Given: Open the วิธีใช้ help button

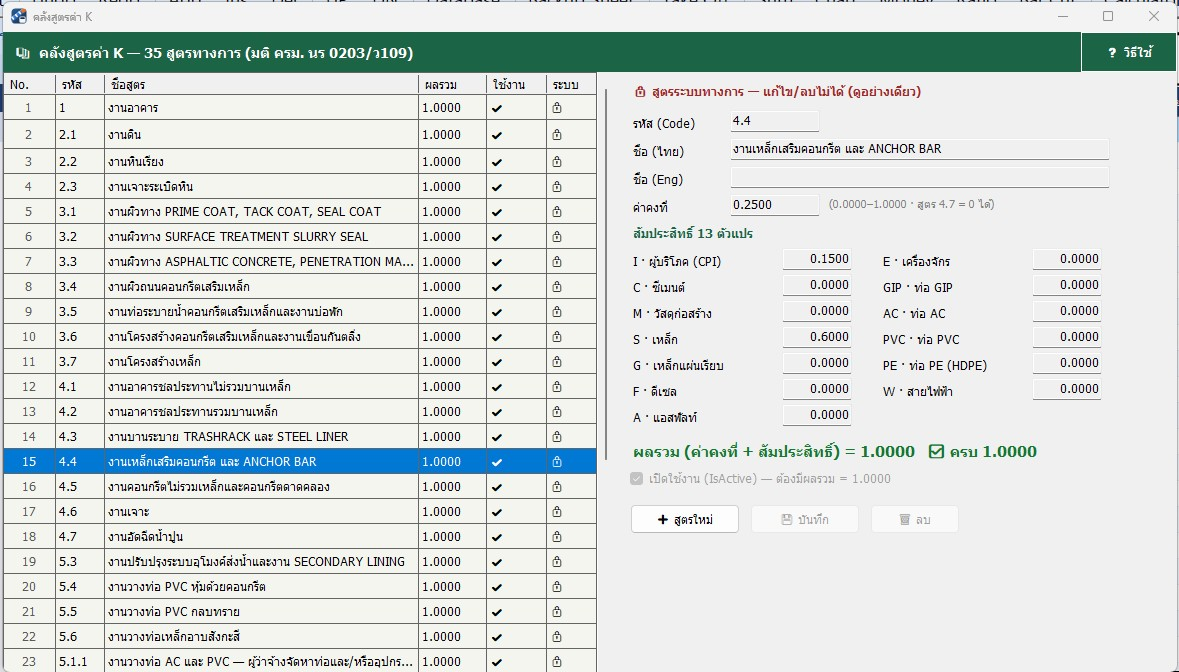Looking at the screenshot, I should pos(1129,53).
